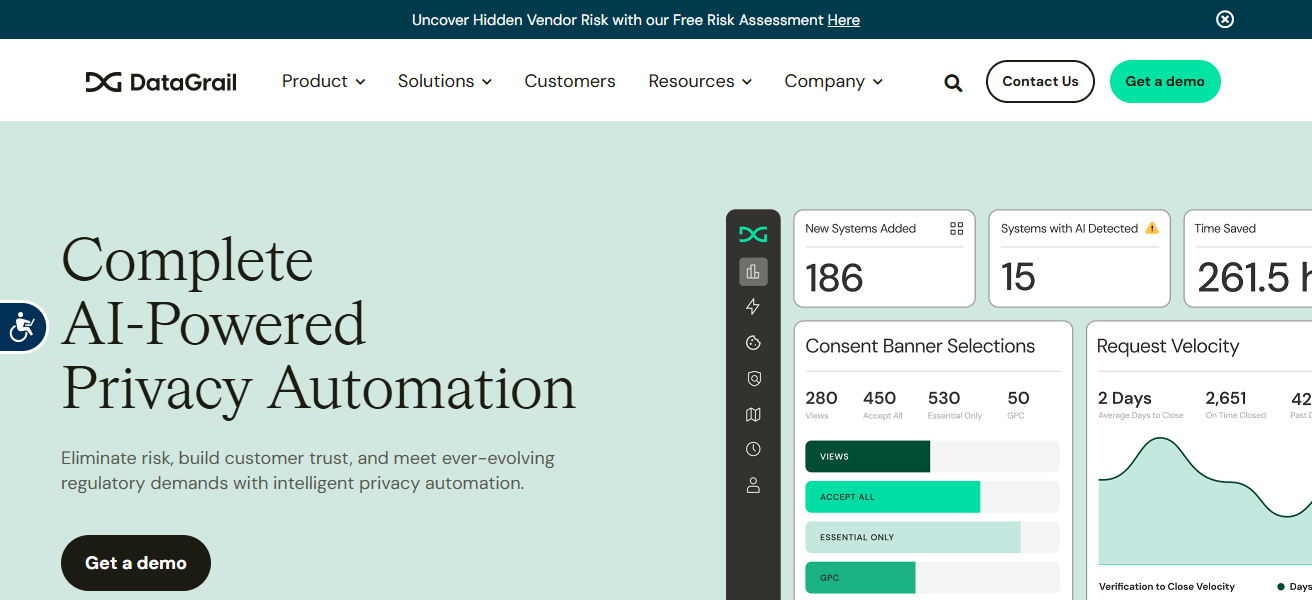
Task: Open the Resources dropdown menu
Action: pyautogui.click(x=699, y=82)
